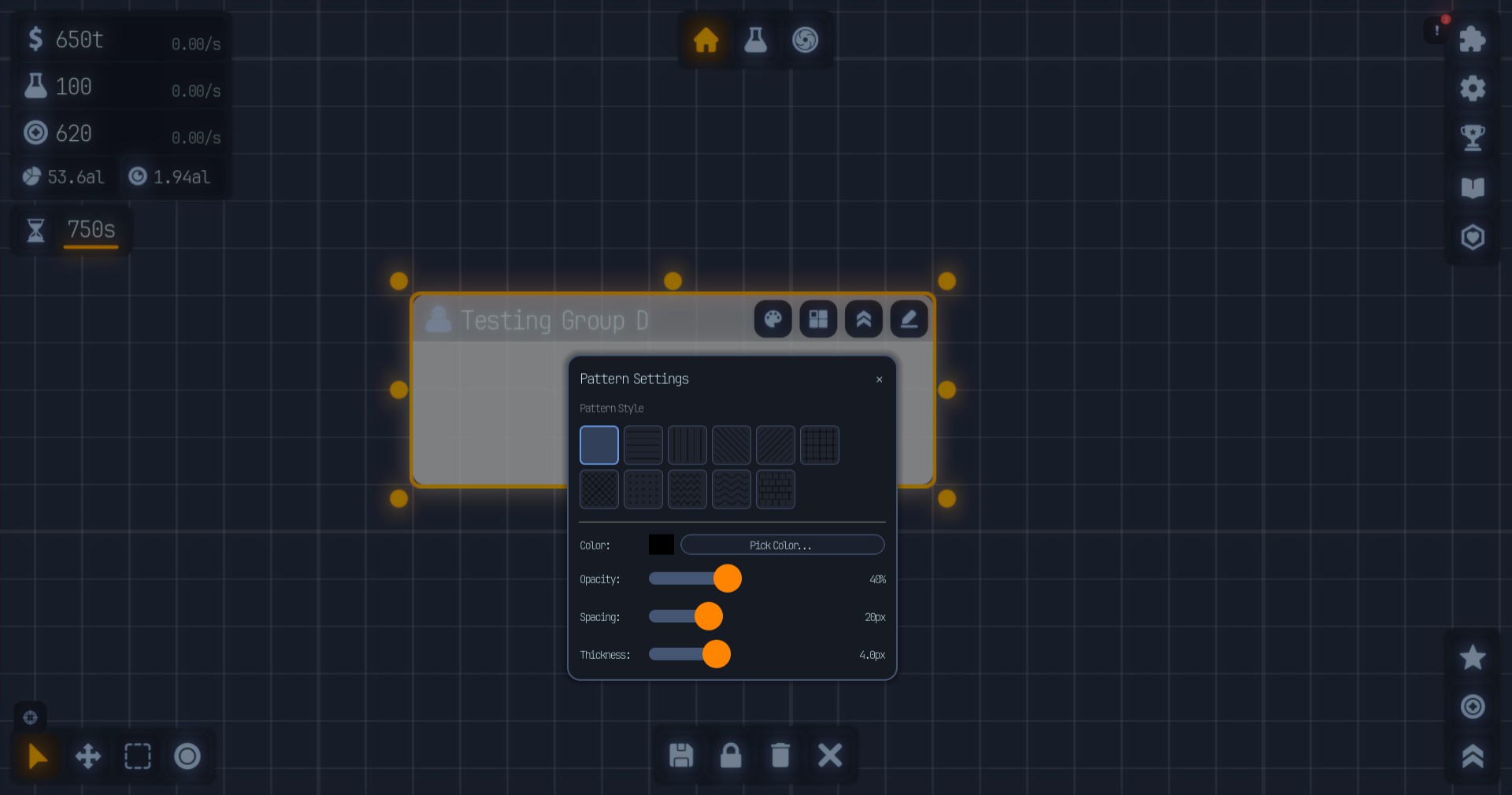Click the 750s timer display

point(91,231)
